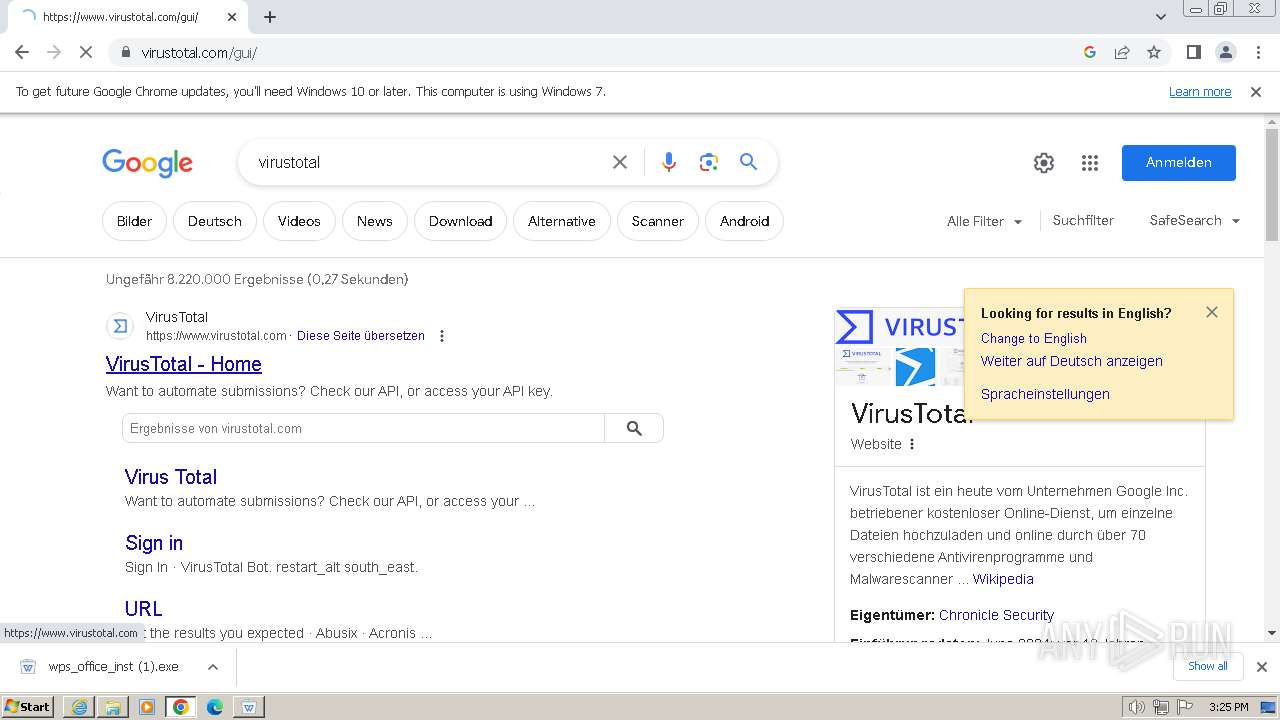Select the Bilder filter chip

click(x=134, y=221)
